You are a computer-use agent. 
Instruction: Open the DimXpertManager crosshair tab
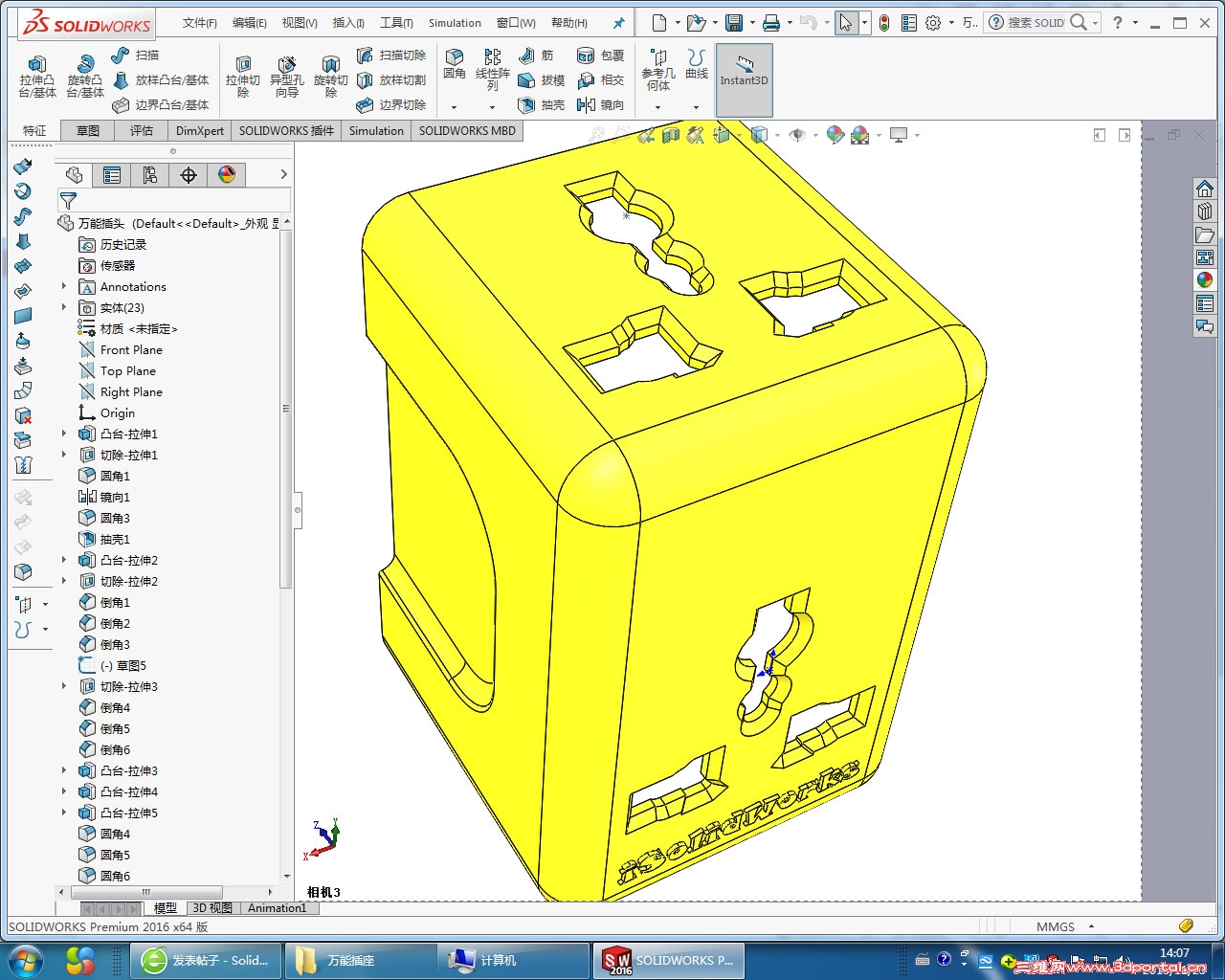(189, 175)
